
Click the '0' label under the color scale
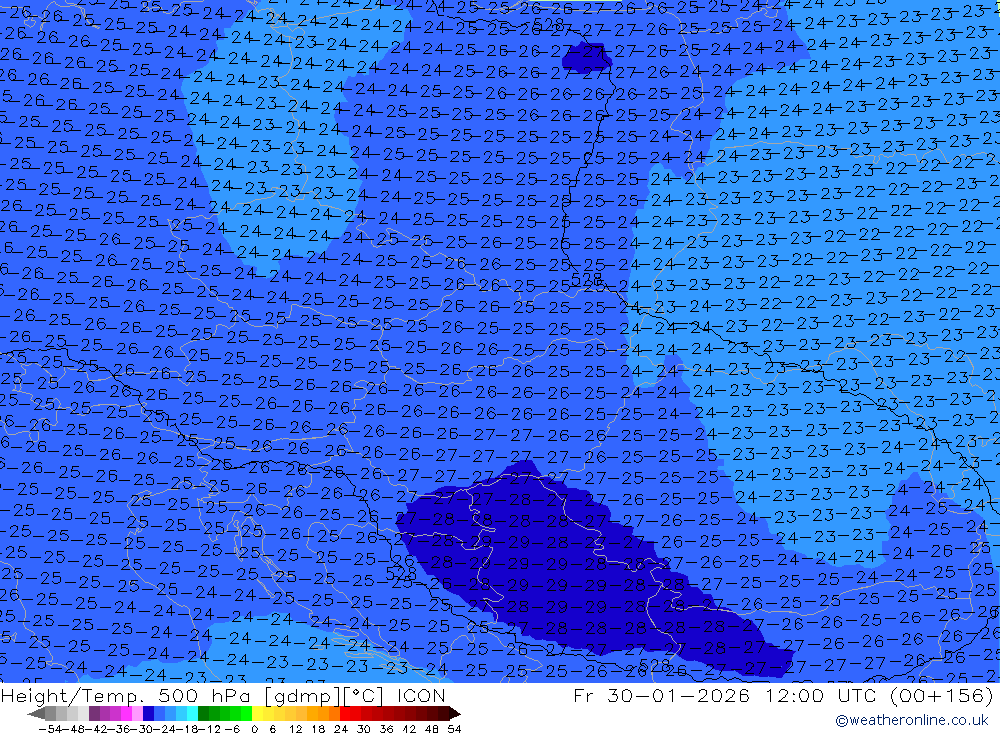click(254, 729)
